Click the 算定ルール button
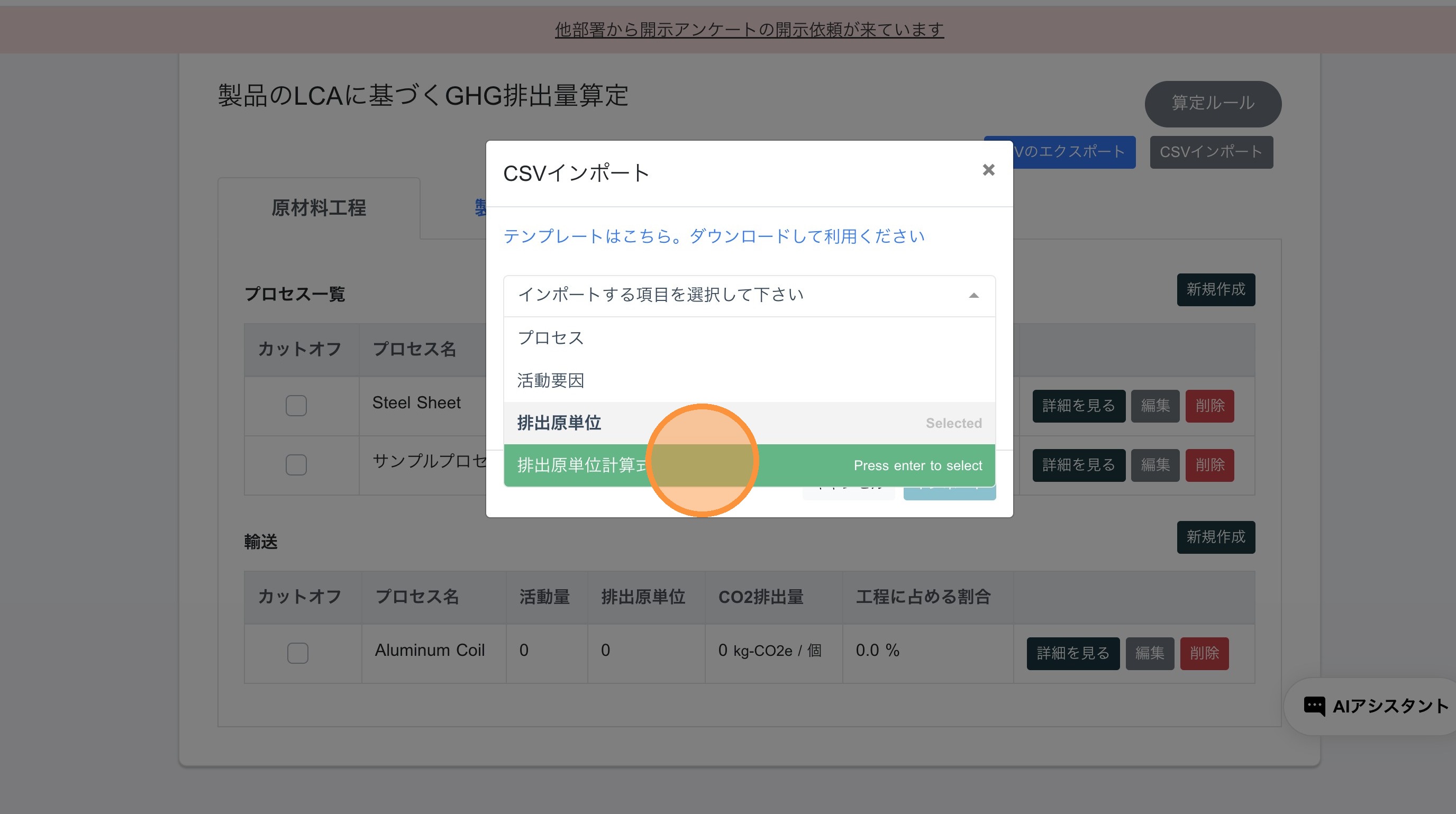This screenshot has height=814, width=1456. (1213, 103)
